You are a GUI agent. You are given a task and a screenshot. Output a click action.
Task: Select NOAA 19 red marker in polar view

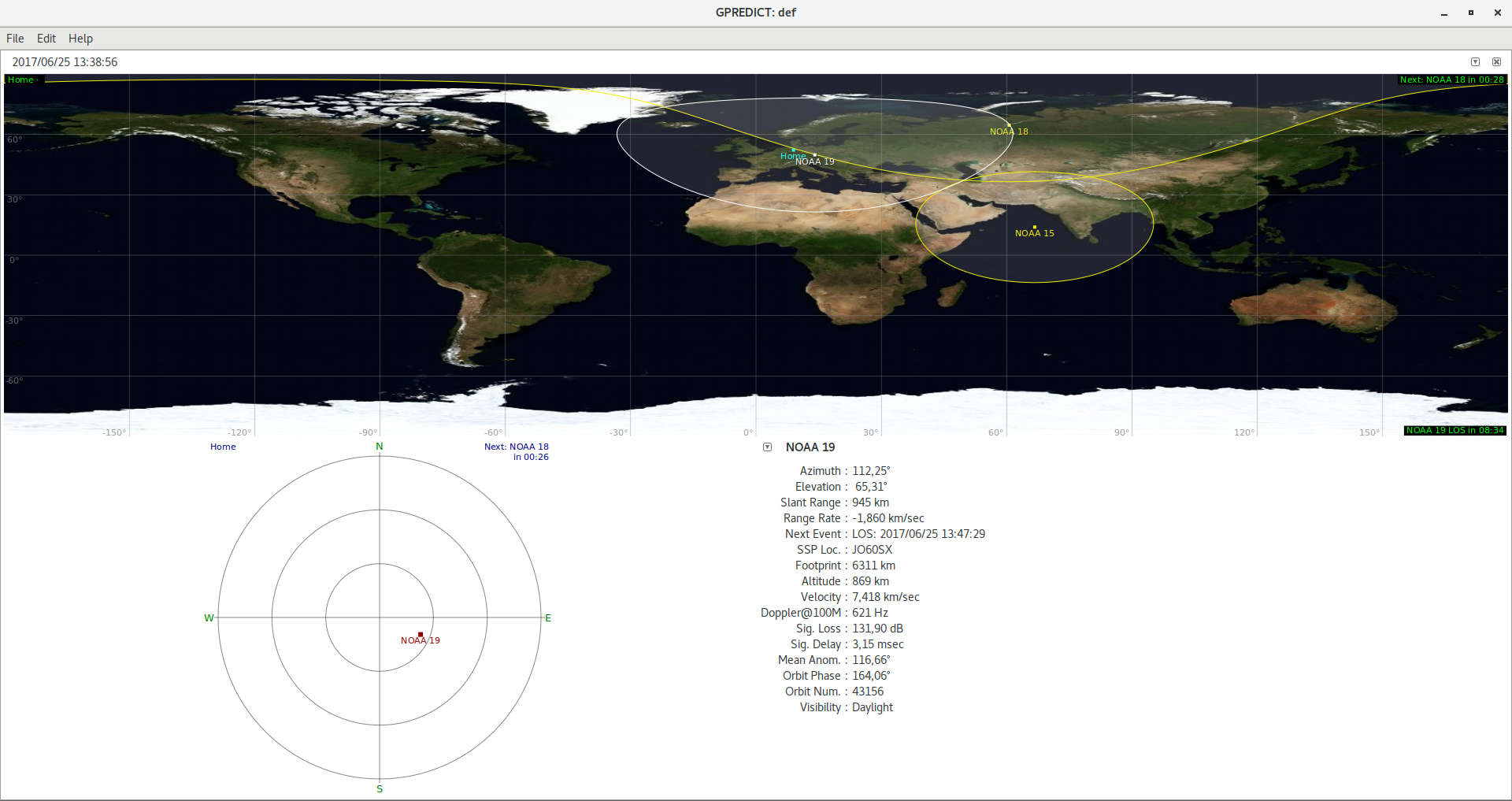tap(421, 634)
